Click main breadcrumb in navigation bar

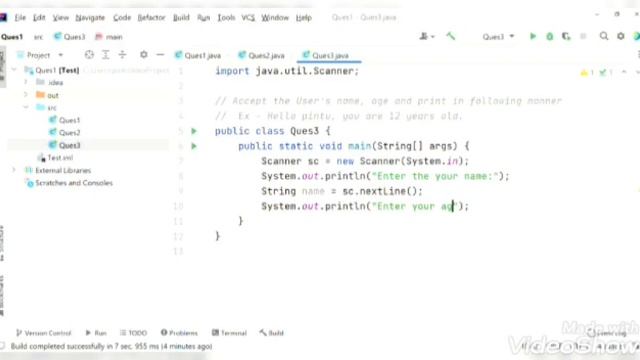coord(109,37)
